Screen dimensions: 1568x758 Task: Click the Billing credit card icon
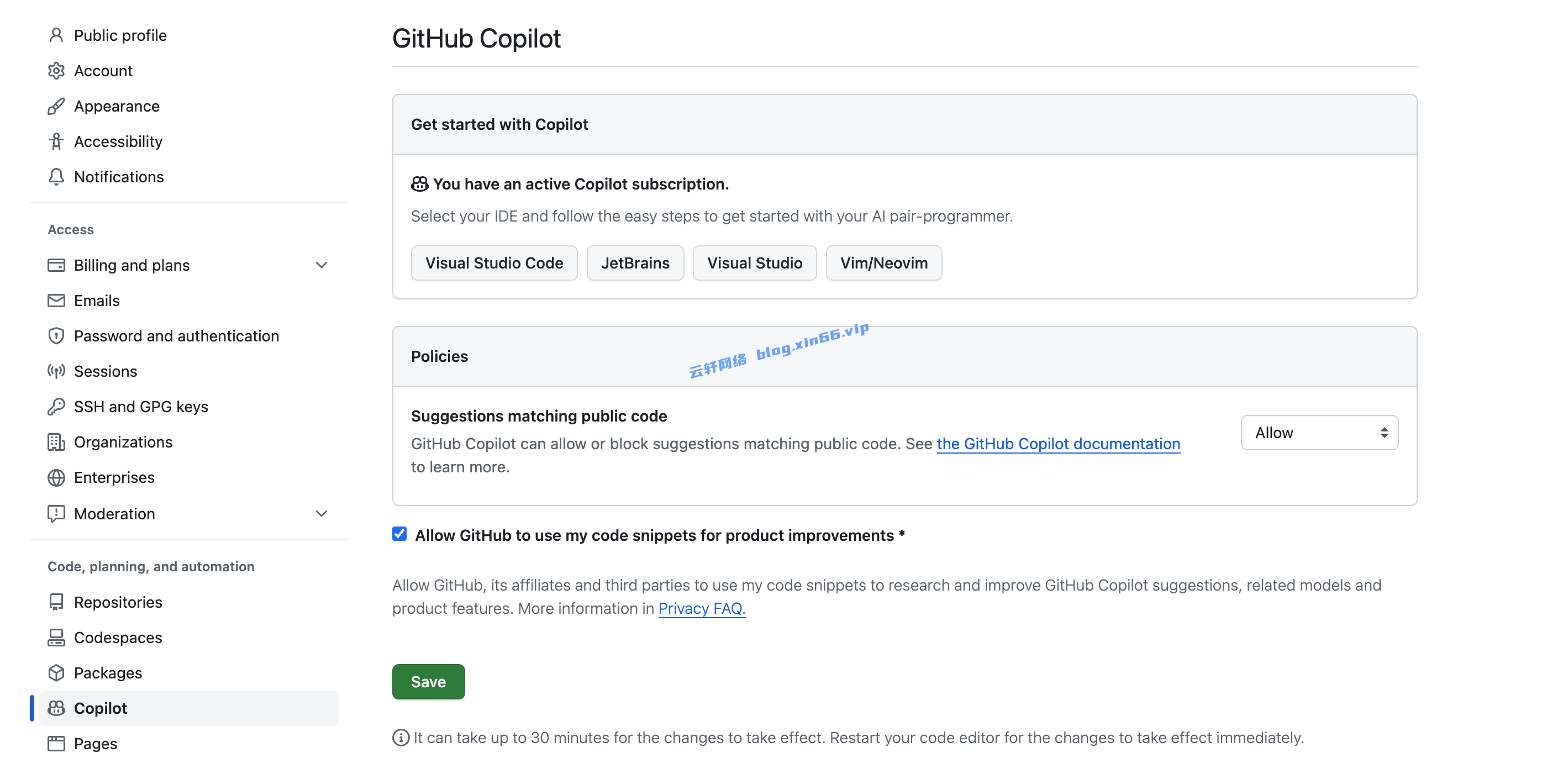click(56, 265)
